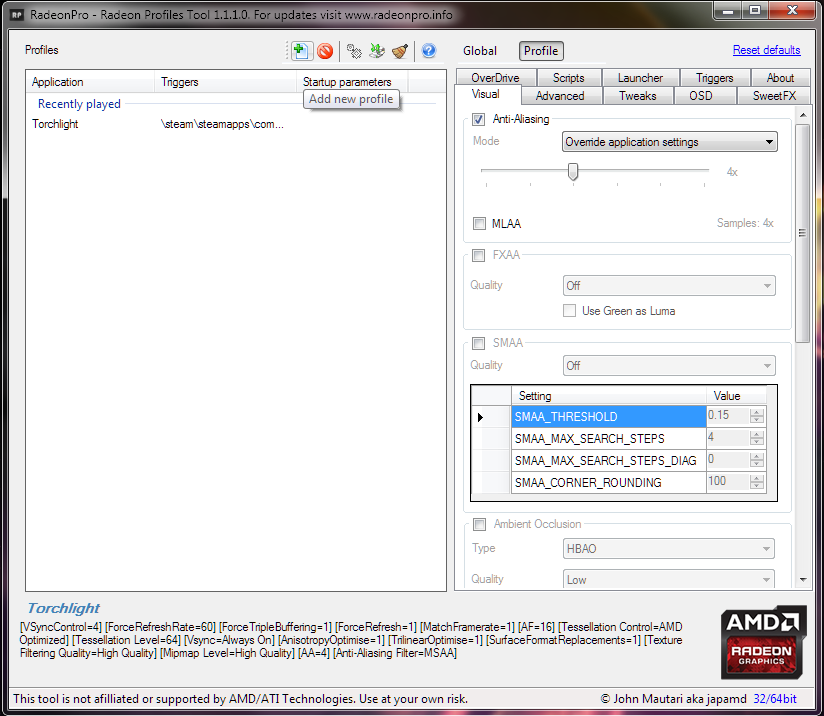This screenshot has height=716, width=824.
Task: Open the Launcher tab
Action: click(640, 78)
